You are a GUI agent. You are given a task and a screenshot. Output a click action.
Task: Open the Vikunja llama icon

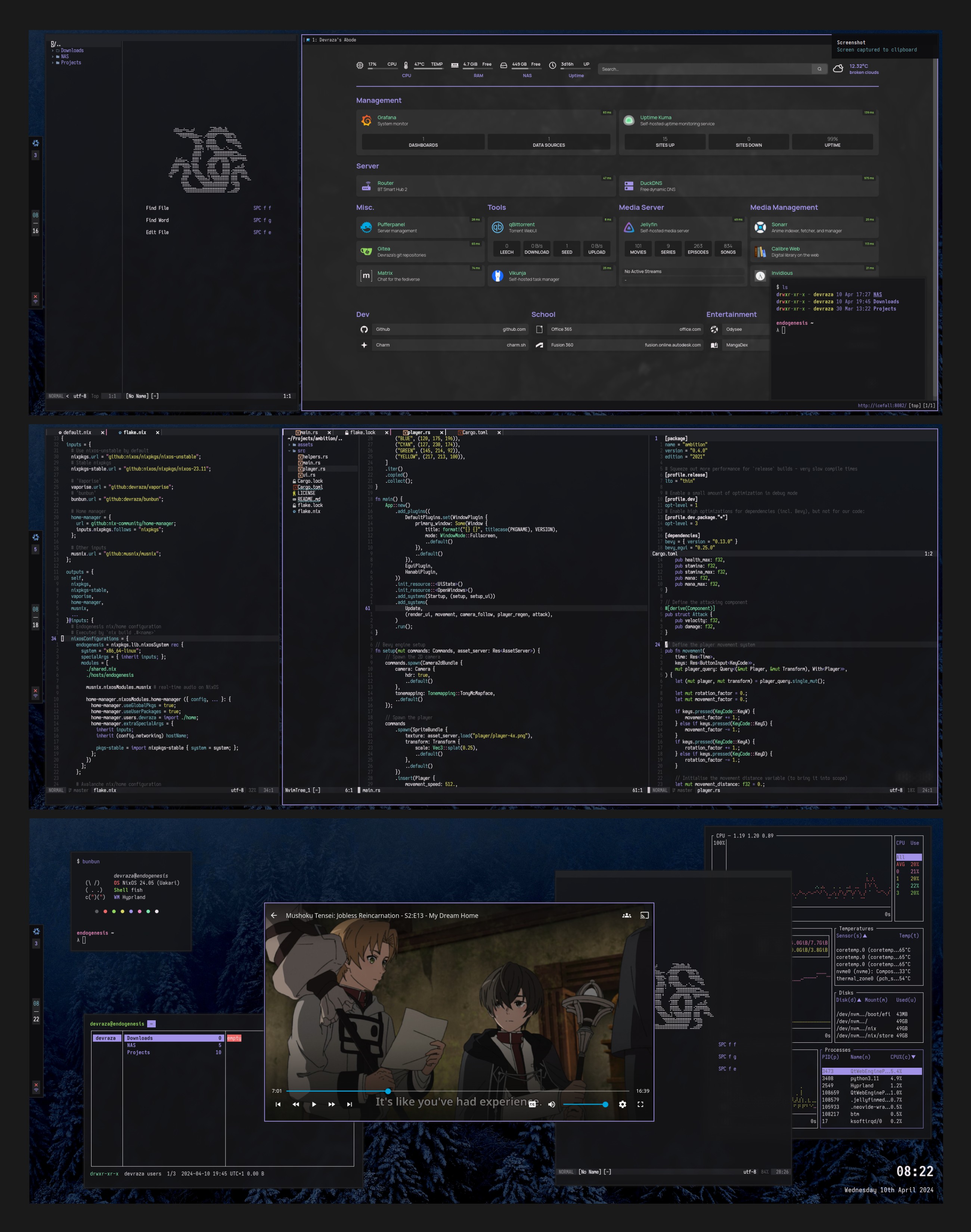click(x=497, y=276)
